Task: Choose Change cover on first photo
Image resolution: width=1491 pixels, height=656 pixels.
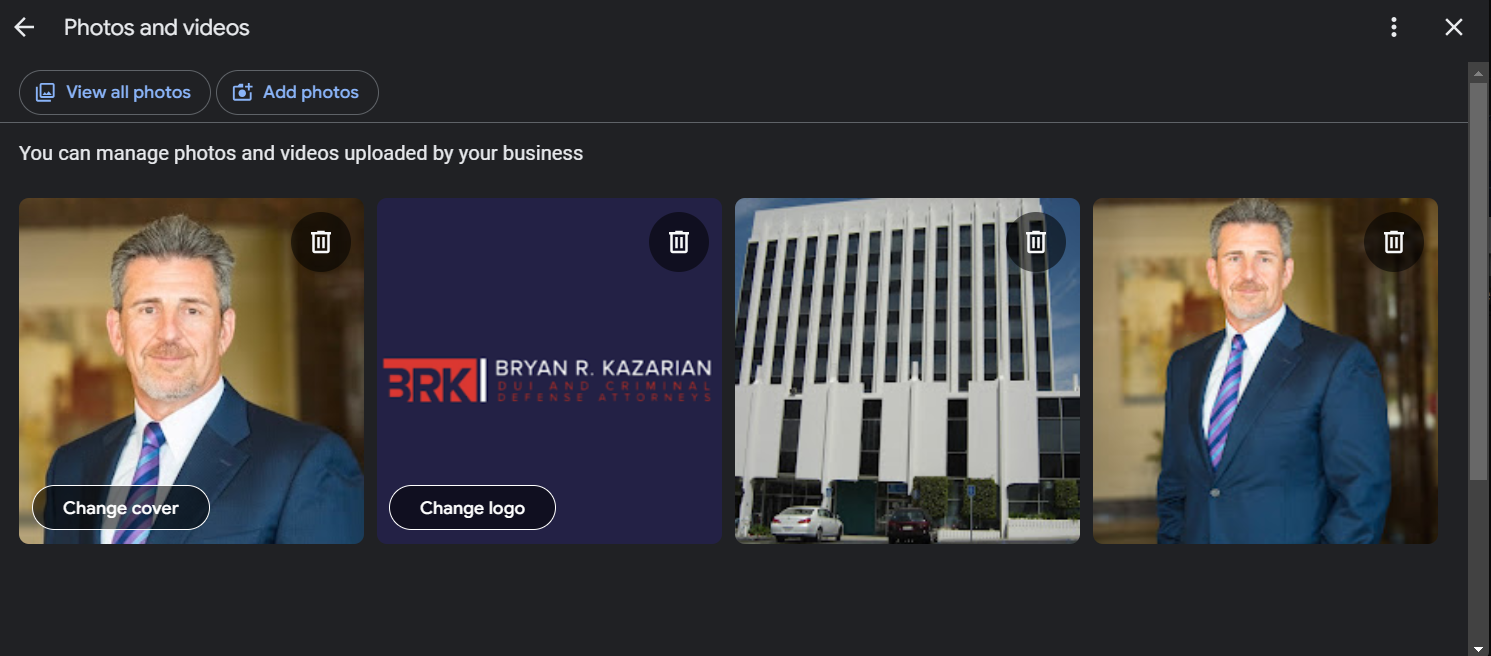Action: (x=121, y=508)
